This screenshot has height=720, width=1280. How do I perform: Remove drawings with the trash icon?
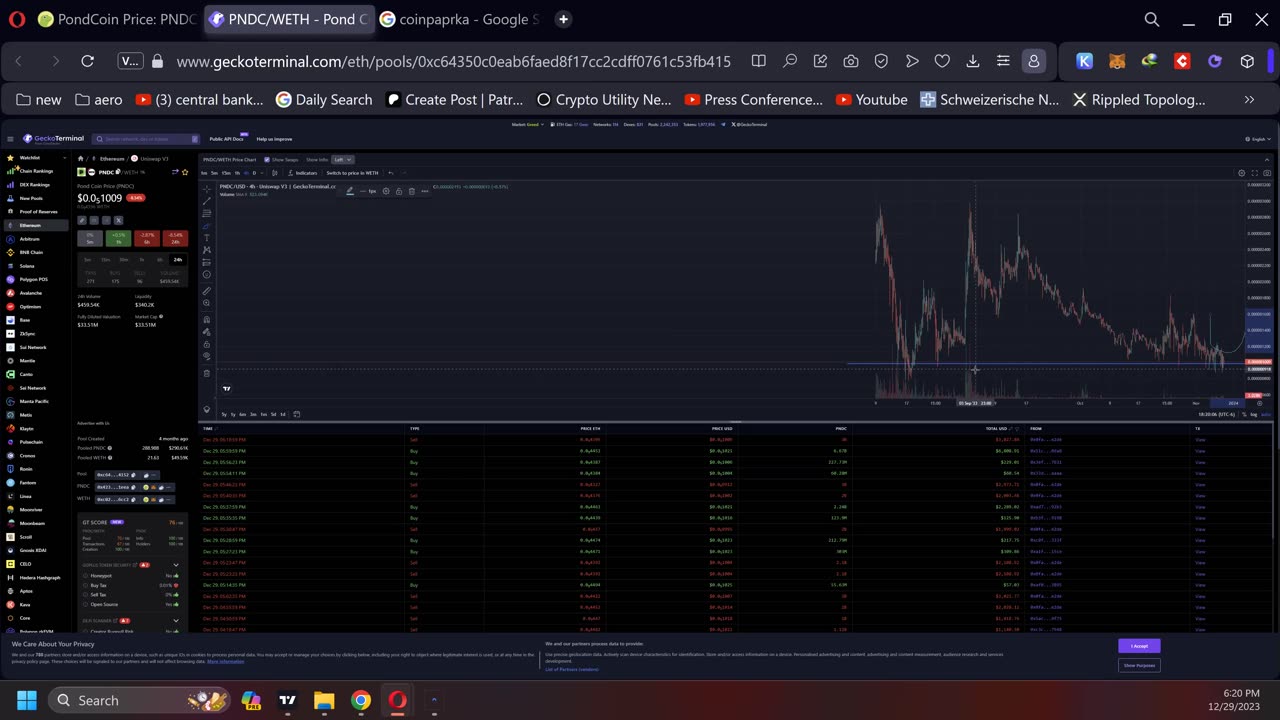[207, 373]
